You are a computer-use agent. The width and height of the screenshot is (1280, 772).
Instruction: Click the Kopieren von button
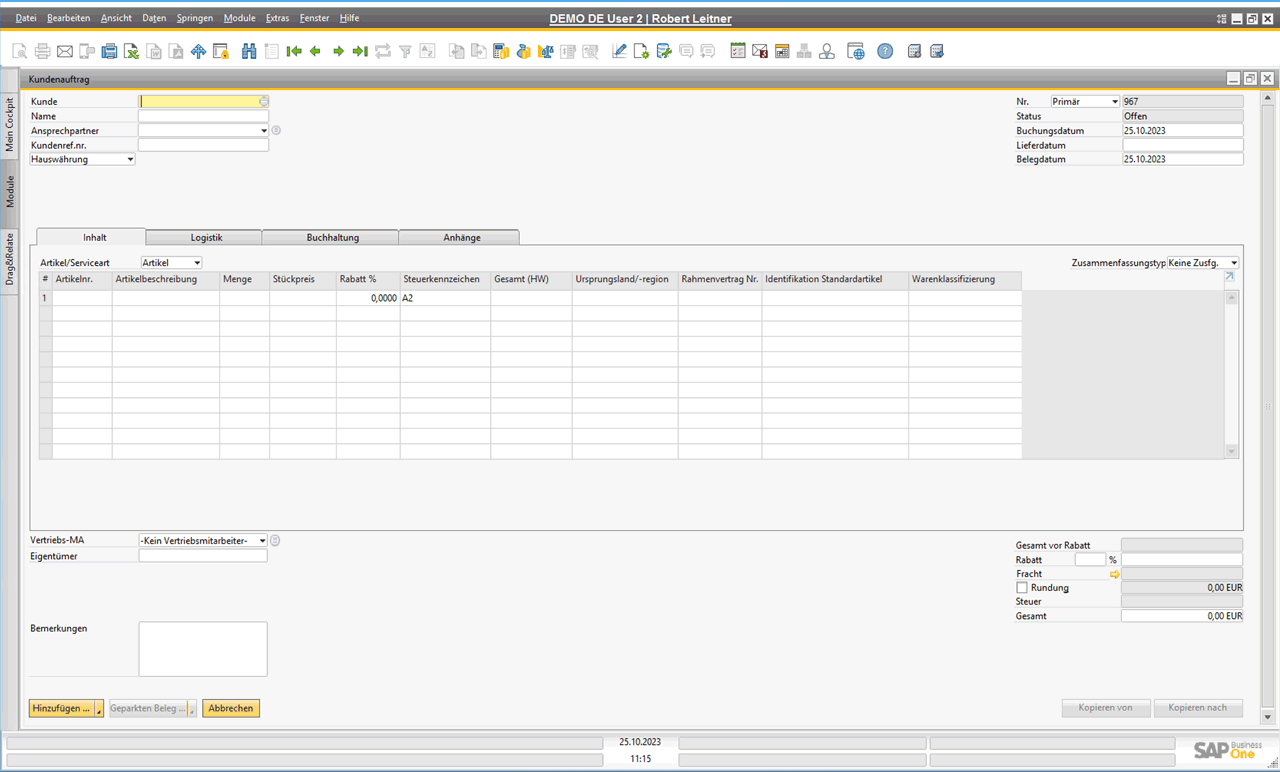pos(1105,708)
